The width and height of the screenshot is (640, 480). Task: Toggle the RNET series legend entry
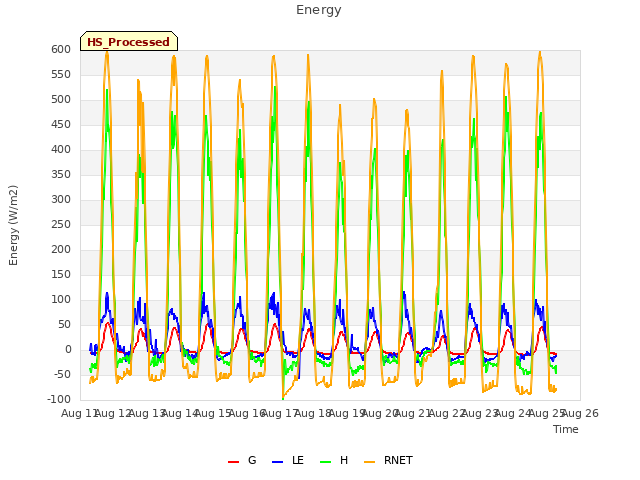tap(388, 460)
